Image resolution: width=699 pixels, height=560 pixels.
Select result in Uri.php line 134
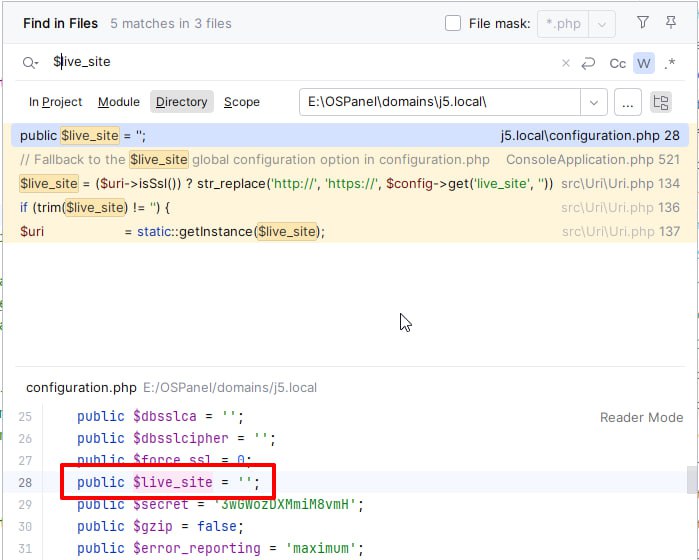tap(350, 184)
